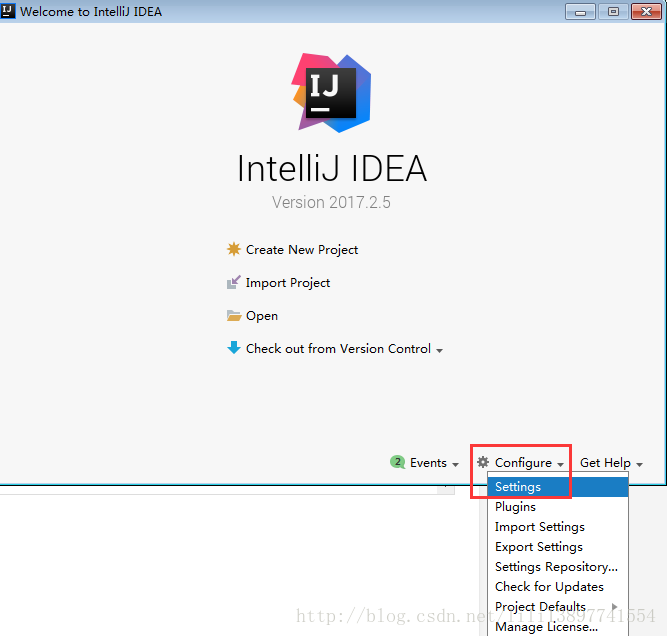Open Settings Repository... menu entry
667x636 pixels.
click(558, 567)
